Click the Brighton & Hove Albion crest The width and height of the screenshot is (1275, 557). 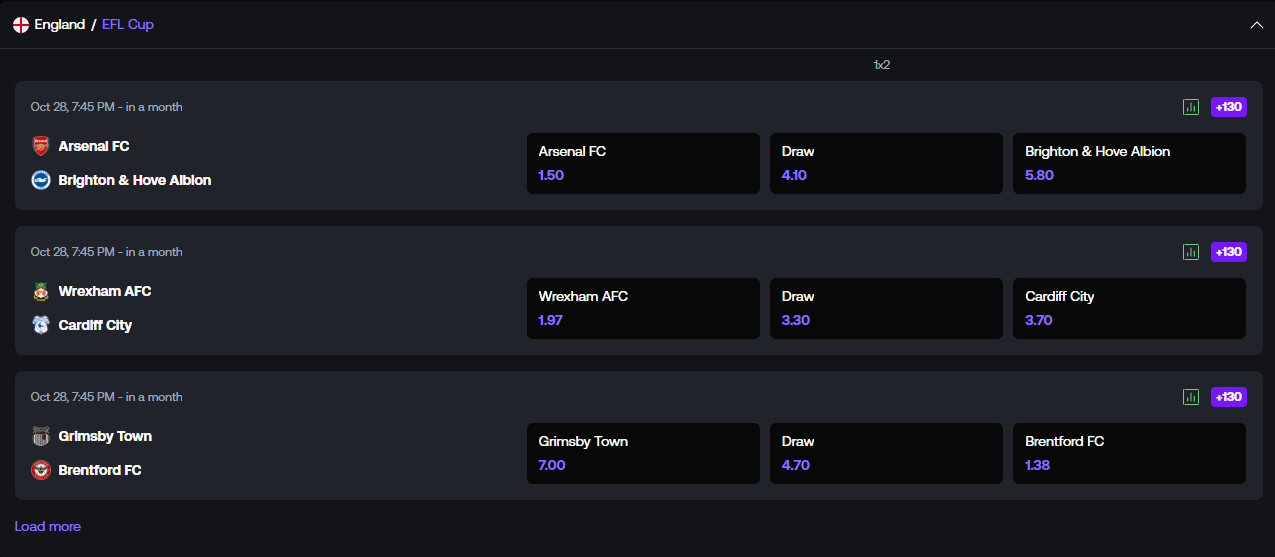point(40,180)
